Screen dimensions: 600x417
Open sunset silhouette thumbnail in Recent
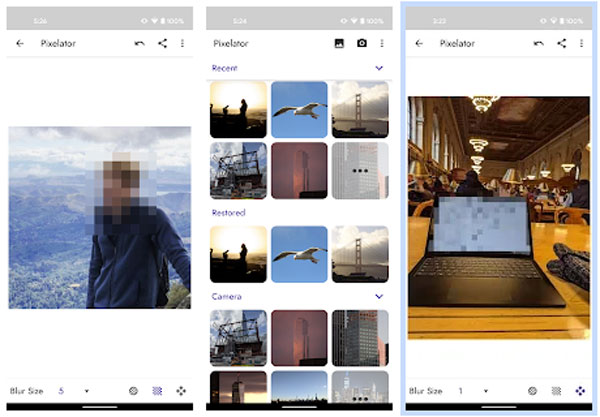tap(238, 109)
